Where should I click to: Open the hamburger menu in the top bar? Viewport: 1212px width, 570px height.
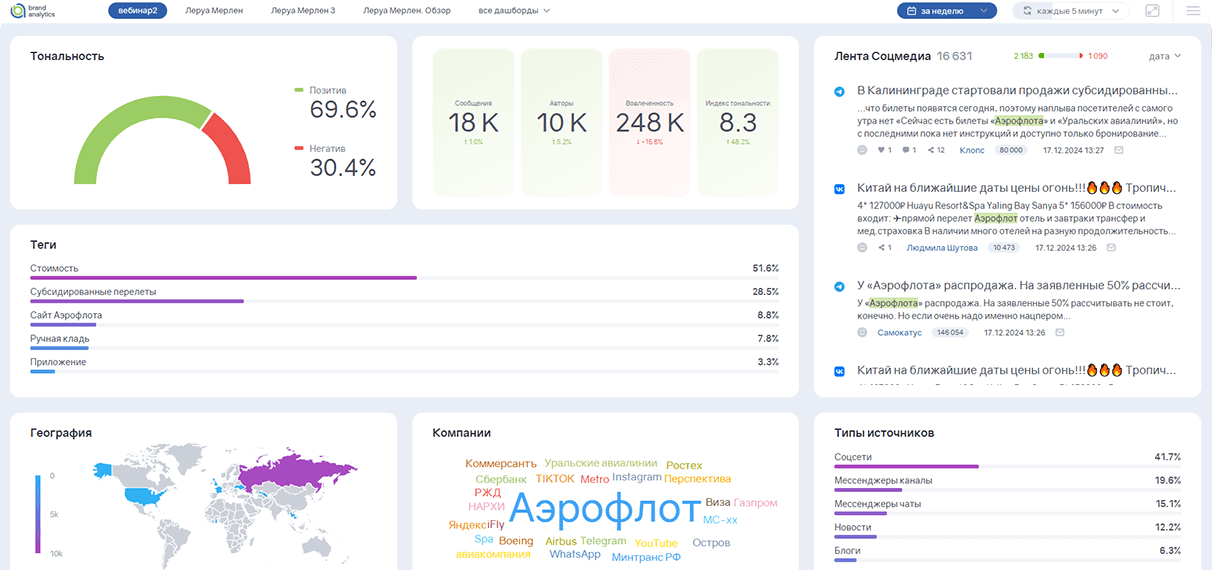tap(1193, 11)
